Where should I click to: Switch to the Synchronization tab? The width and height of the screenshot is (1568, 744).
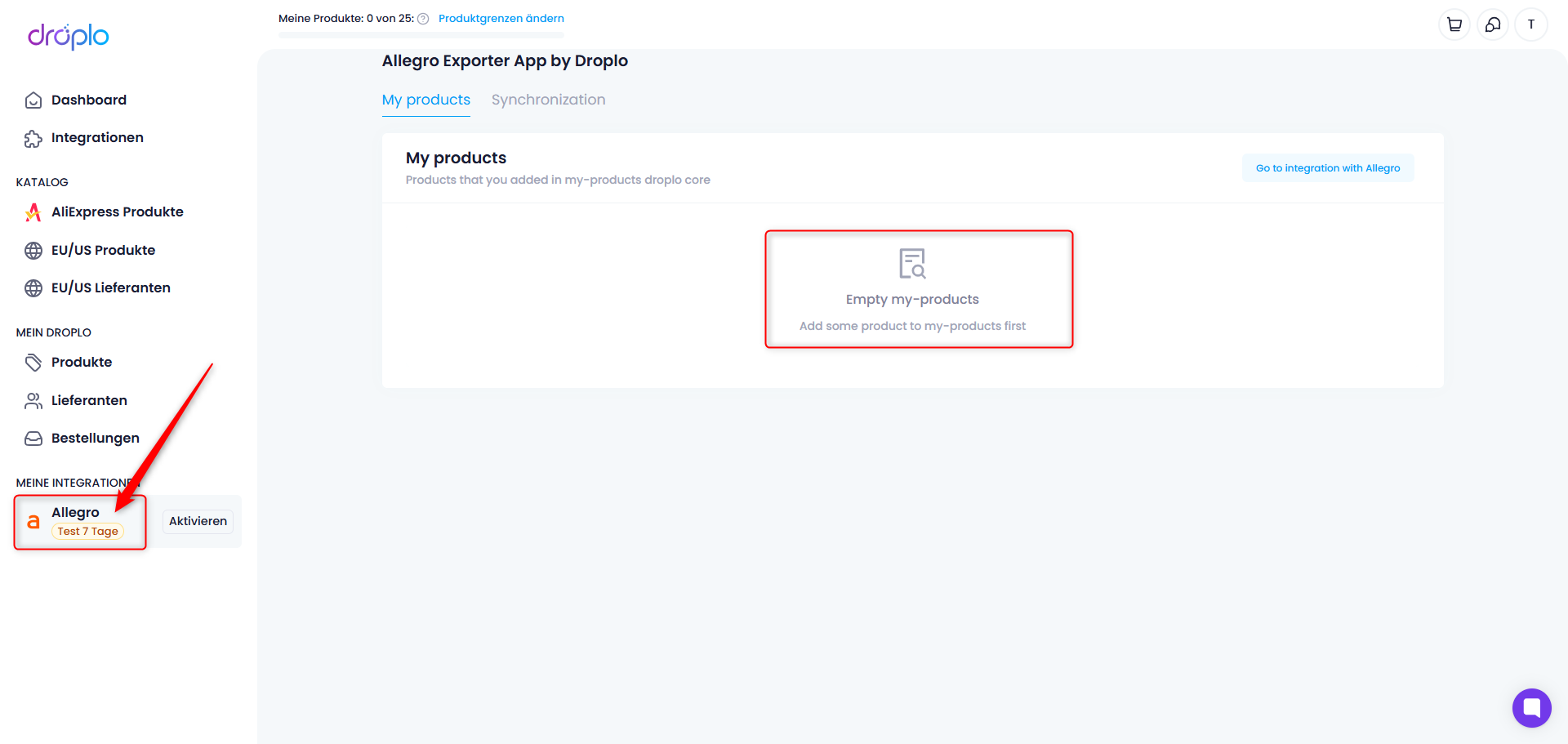click(549, 100)
